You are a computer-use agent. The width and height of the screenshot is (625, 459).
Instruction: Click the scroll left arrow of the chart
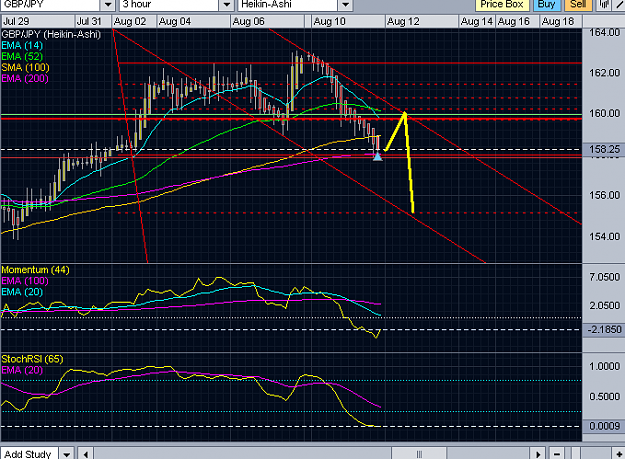click(x=86, y=453)
